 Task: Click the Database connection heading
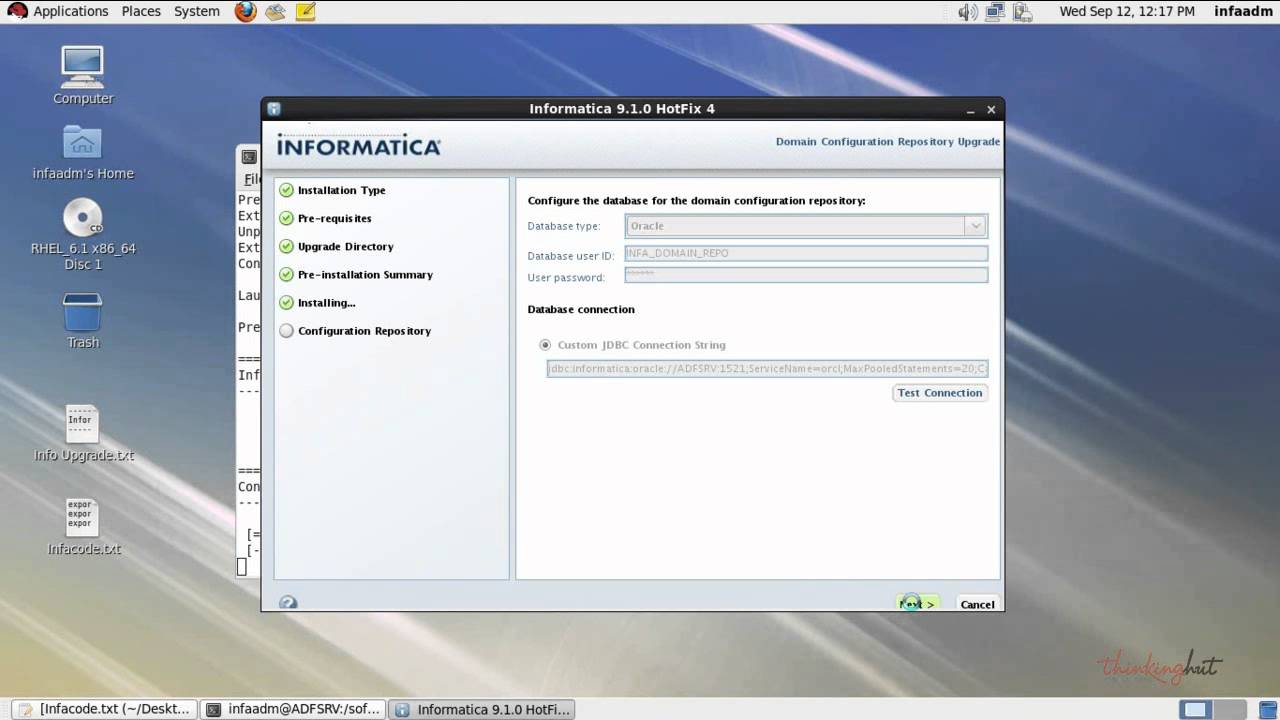point(581,309)
